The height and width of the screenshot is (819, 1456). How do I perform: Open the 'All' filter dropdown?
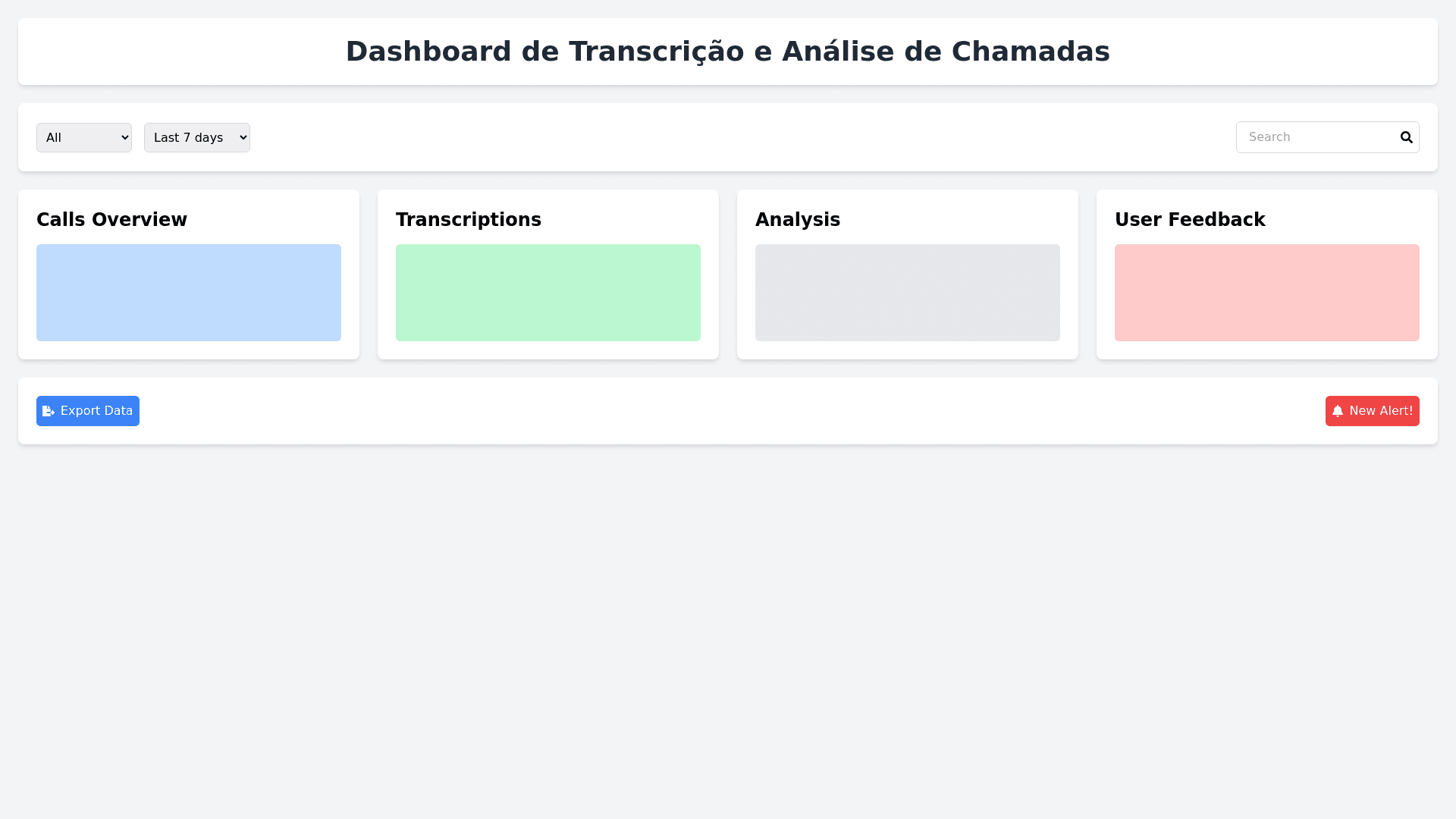[x=83, y=137]
